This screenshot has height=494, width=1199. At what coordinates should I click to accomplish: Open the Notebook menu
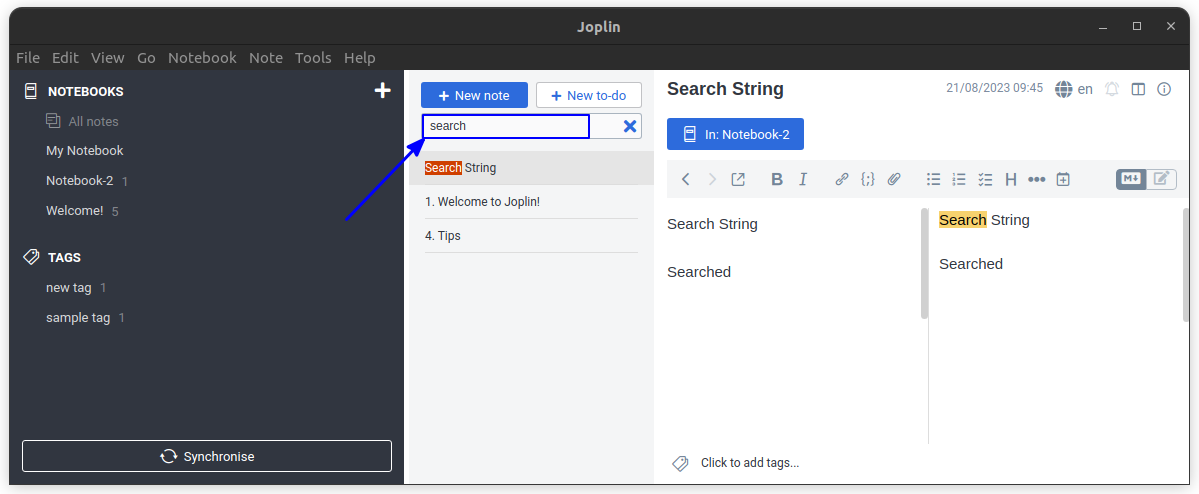202,57
